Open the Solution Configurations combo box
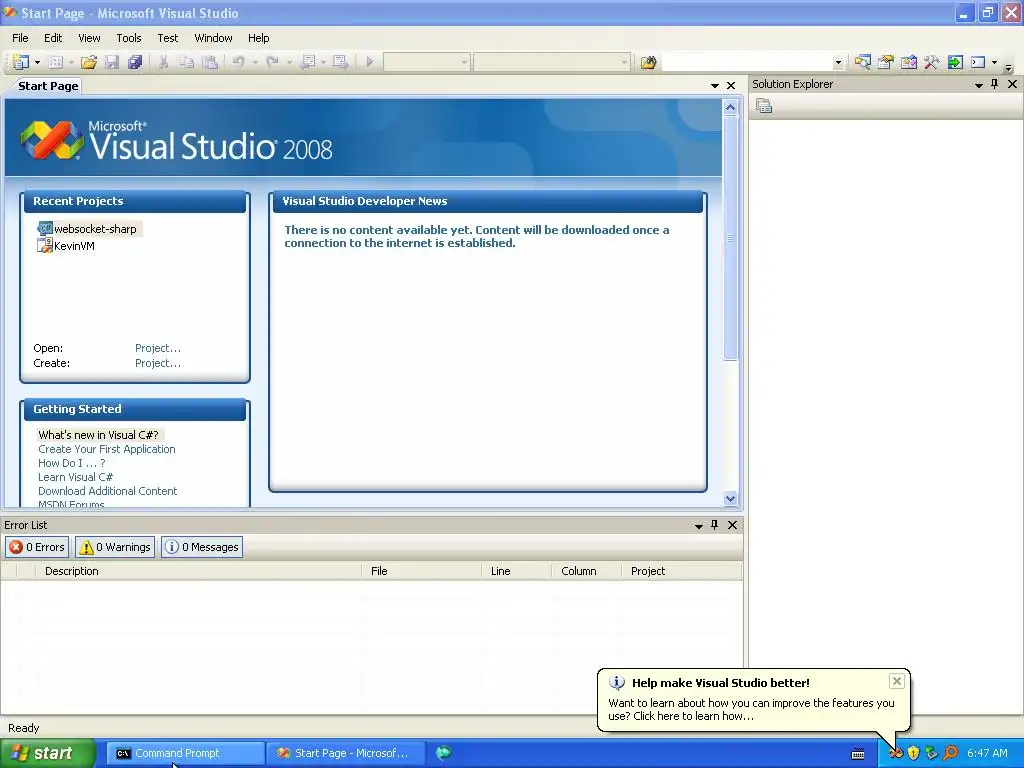1024x768 pixels. (x=426, y=62)
